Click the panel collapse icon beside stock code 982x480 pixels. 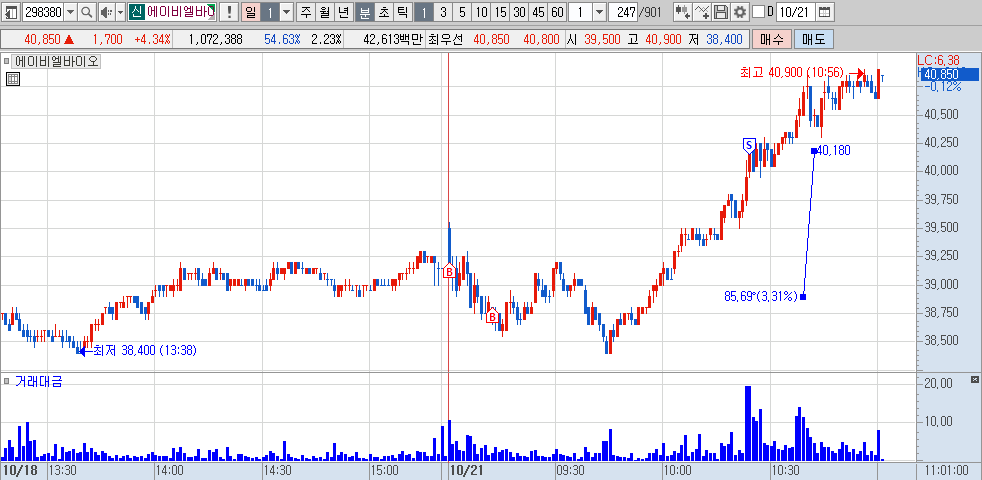click(11, 12)
